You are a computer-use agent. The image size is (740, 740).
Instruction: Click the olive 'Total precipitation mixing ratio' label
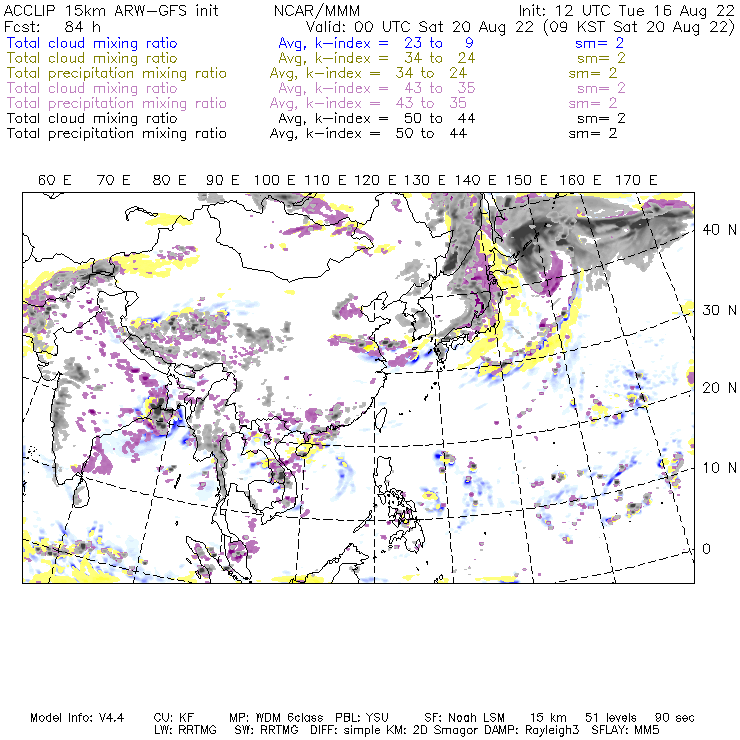pos(117,73)
